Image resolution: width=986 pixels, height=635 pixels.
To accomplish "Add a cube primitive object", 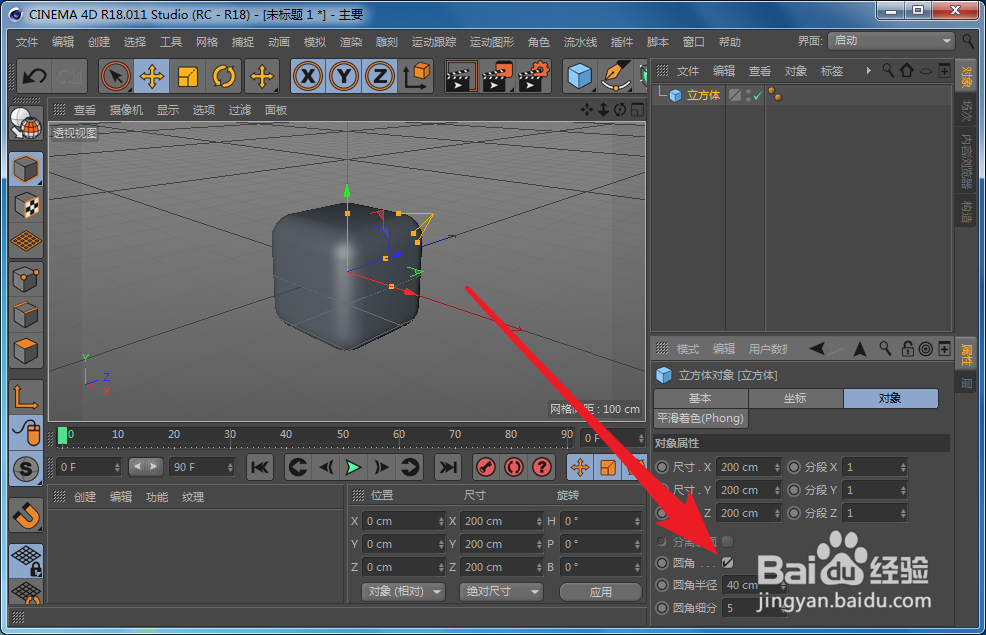I will [x=579, y=77].
